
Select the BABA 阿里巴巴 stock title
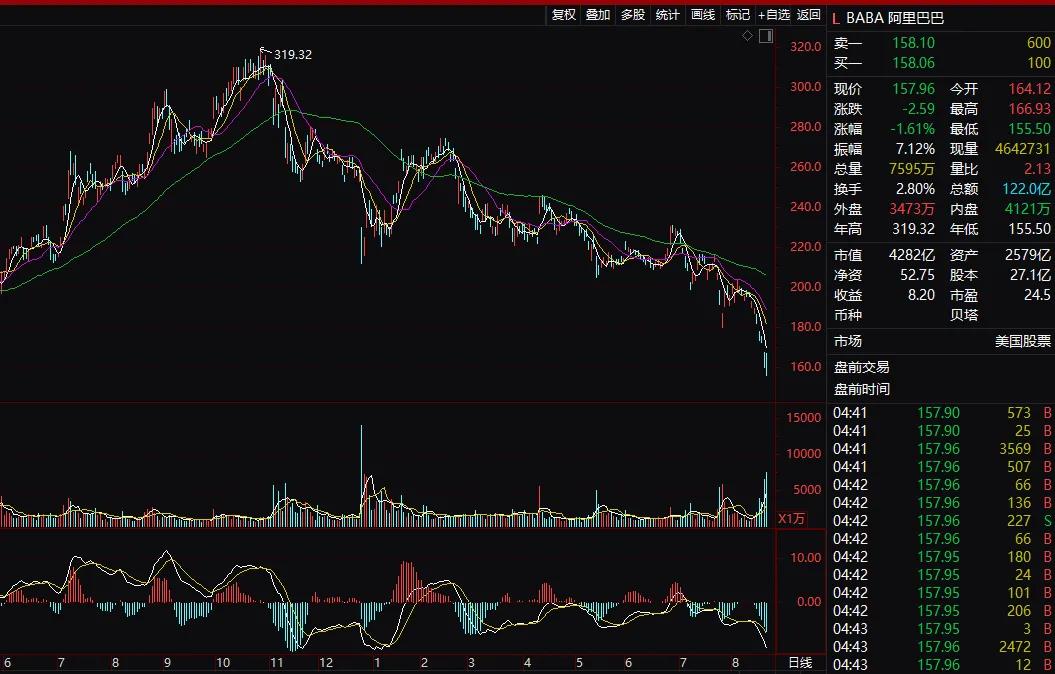[x=895, y=17]
